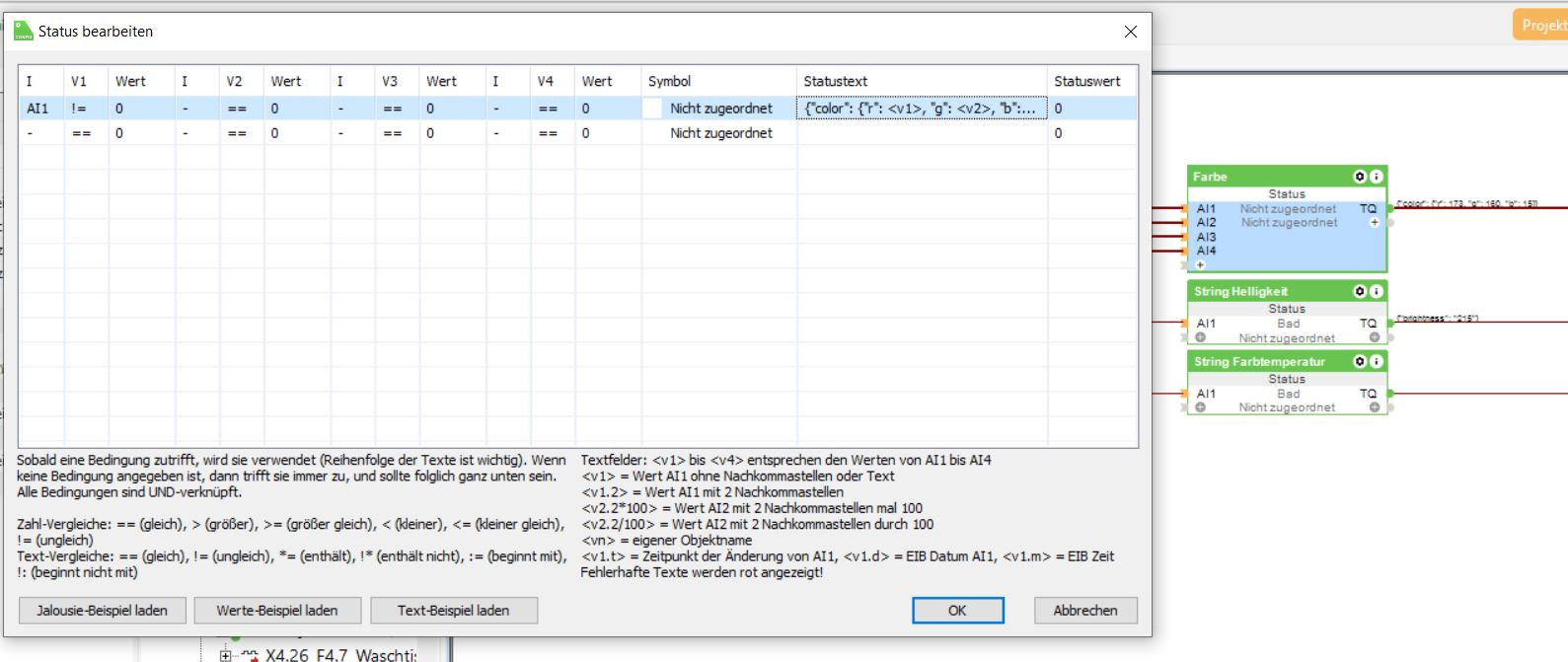Click the Abbrechen button
Viewport: 1568px width, 662px height.
1085,611
